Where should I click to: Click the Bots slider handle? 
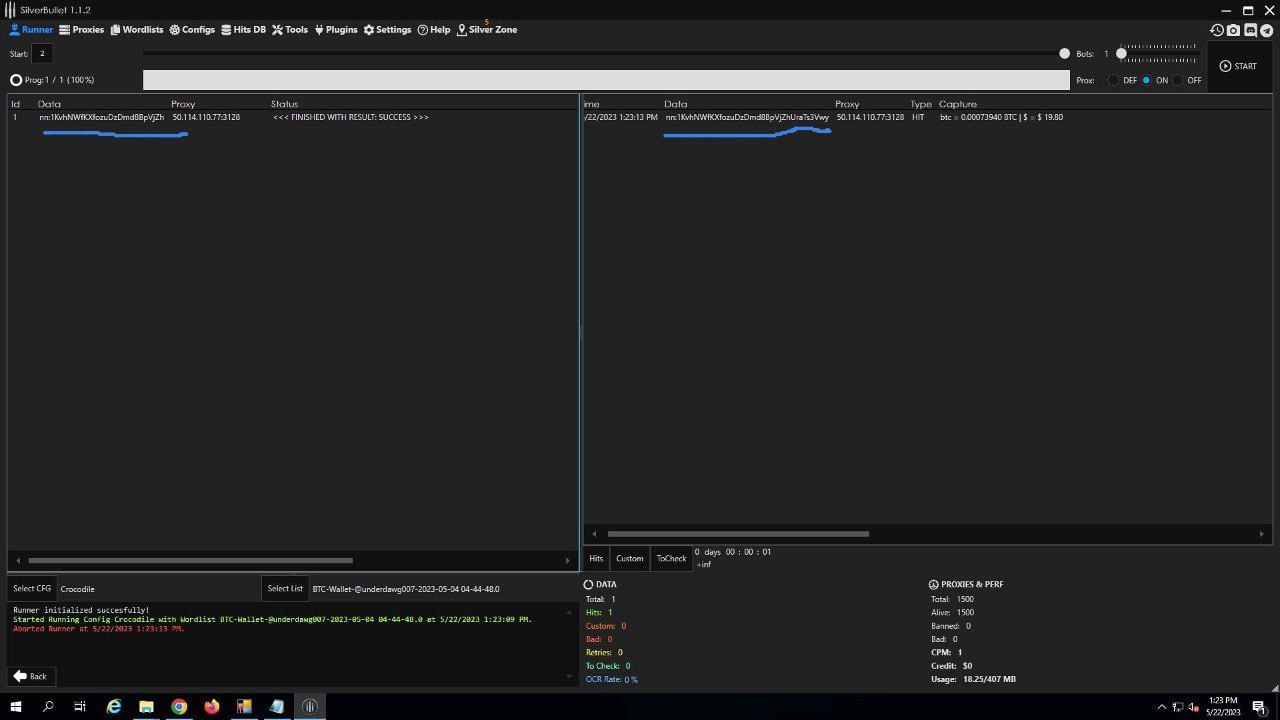coord(1121,54)
